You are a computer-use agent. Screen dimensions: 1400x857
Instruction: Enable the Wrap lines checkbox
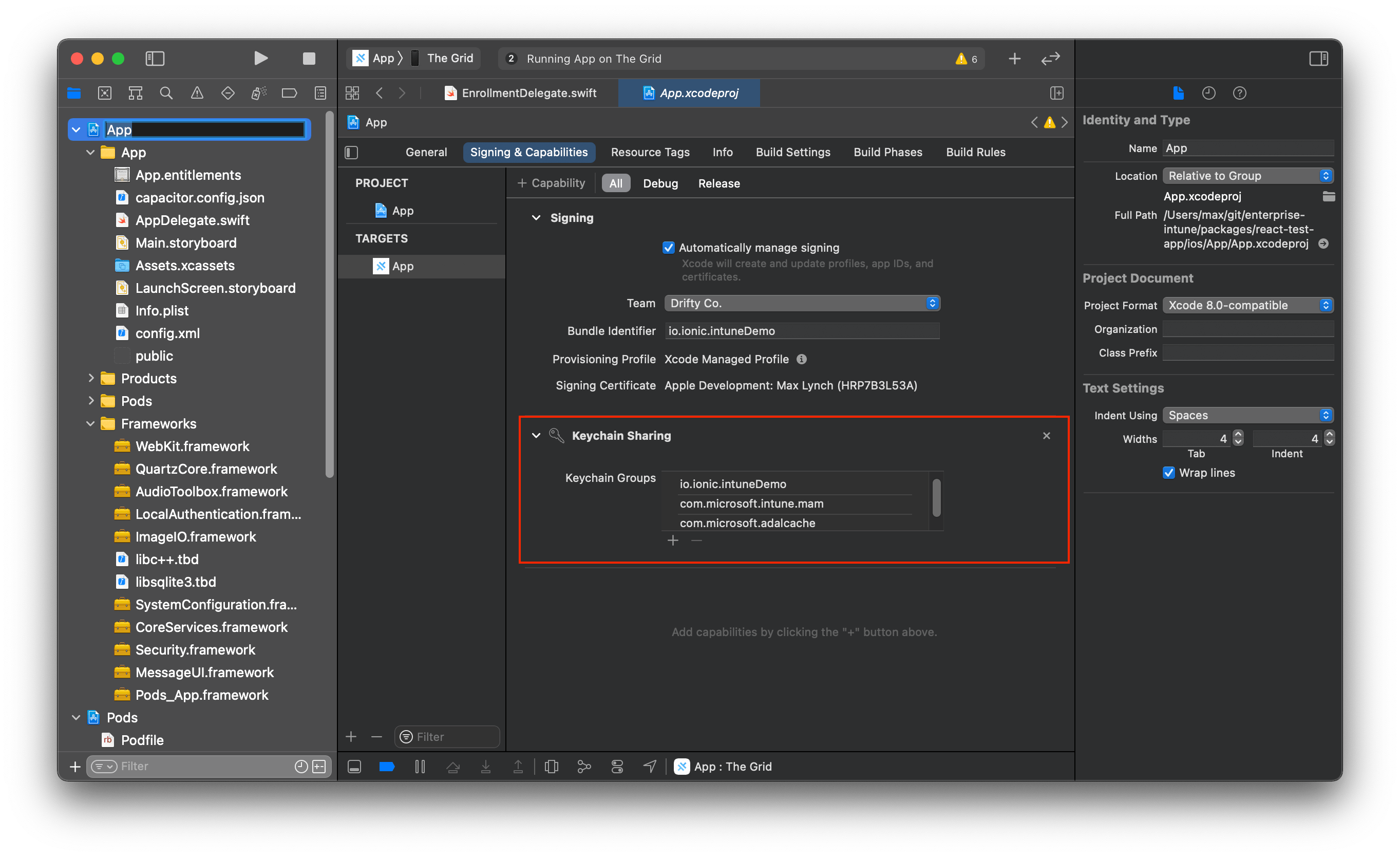coord(1169,472)
